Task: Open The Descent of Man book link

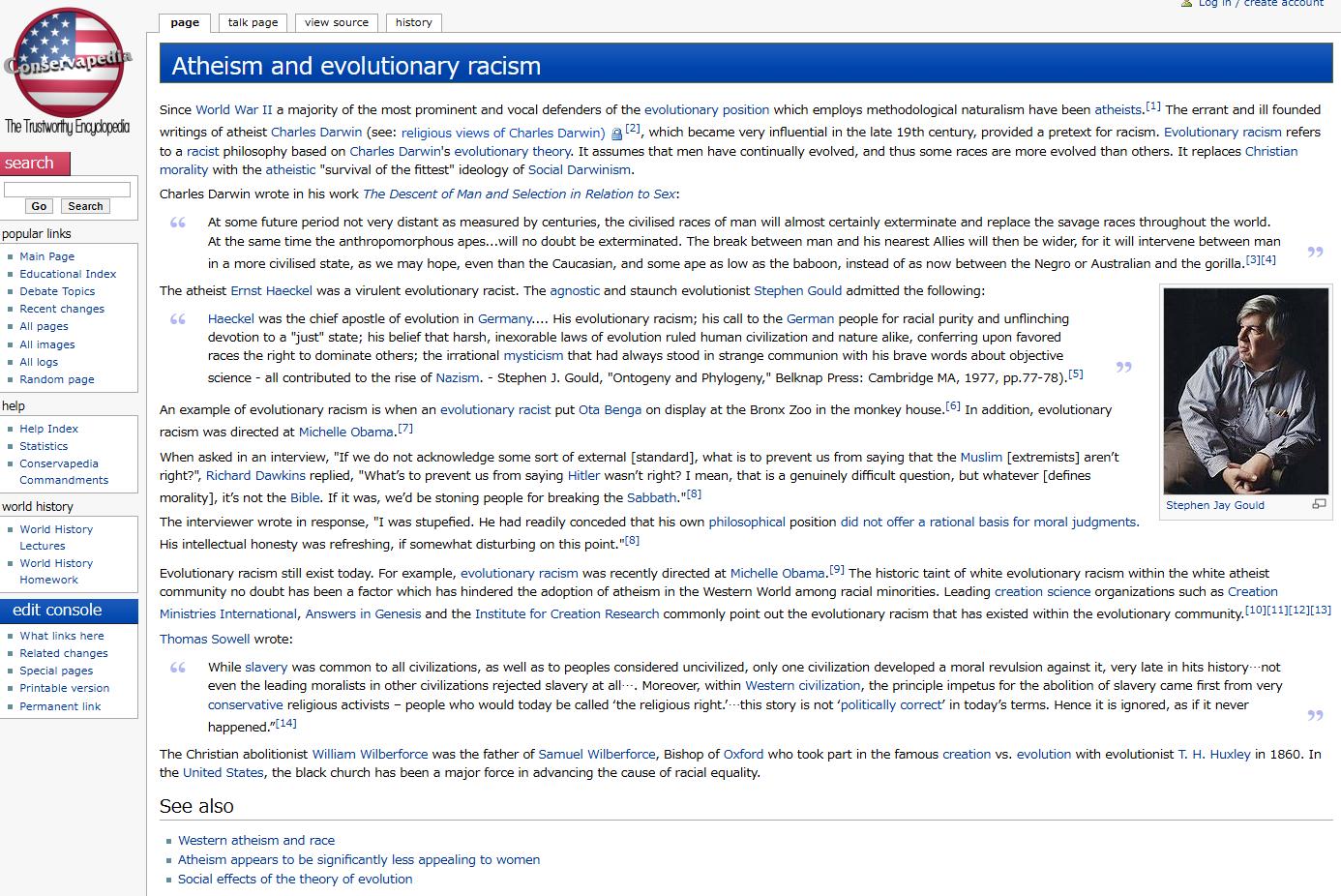Action: 520,194
